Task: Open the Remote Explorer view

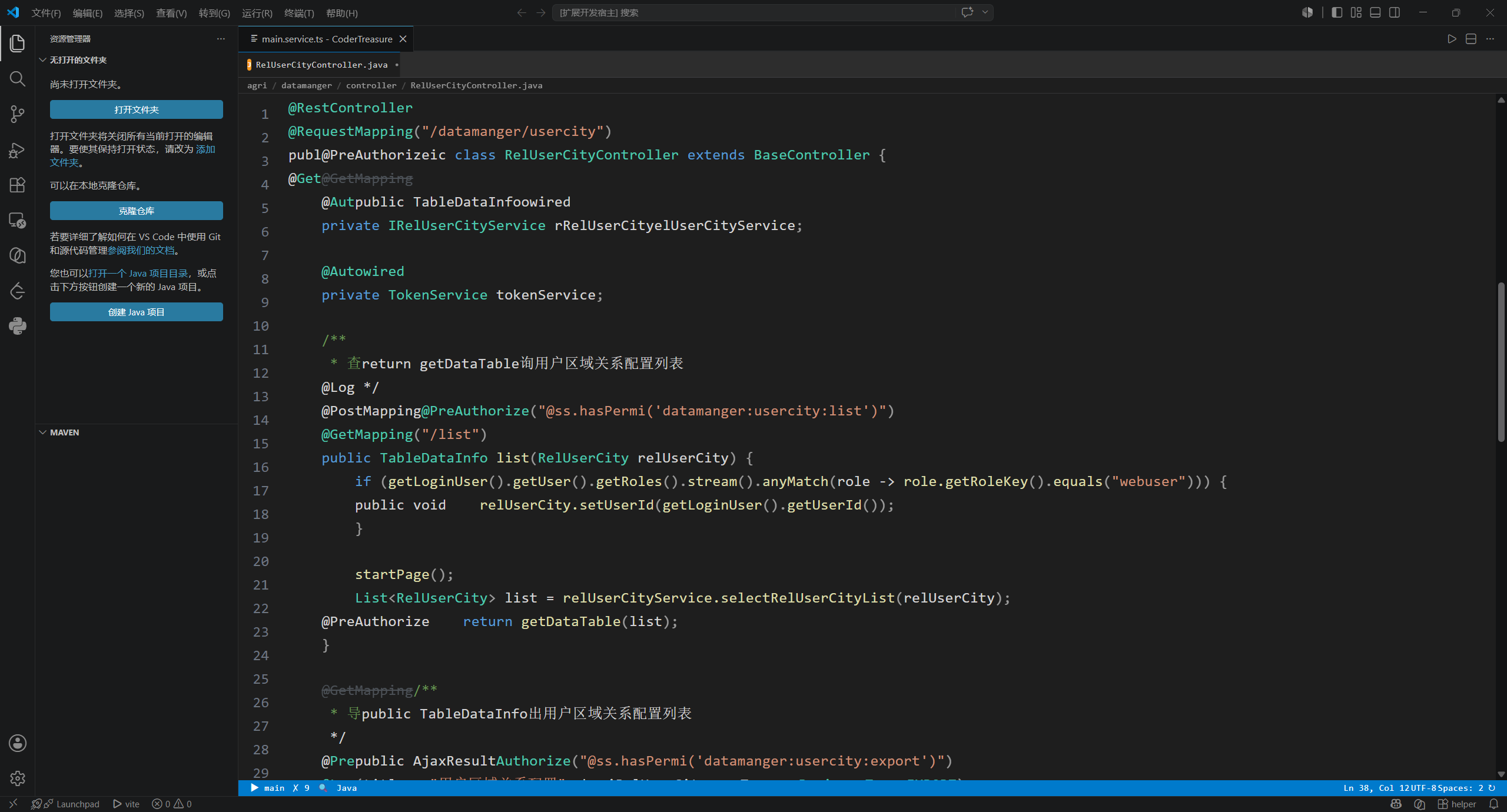Action: pyautogui.click(x=17, y=220)
